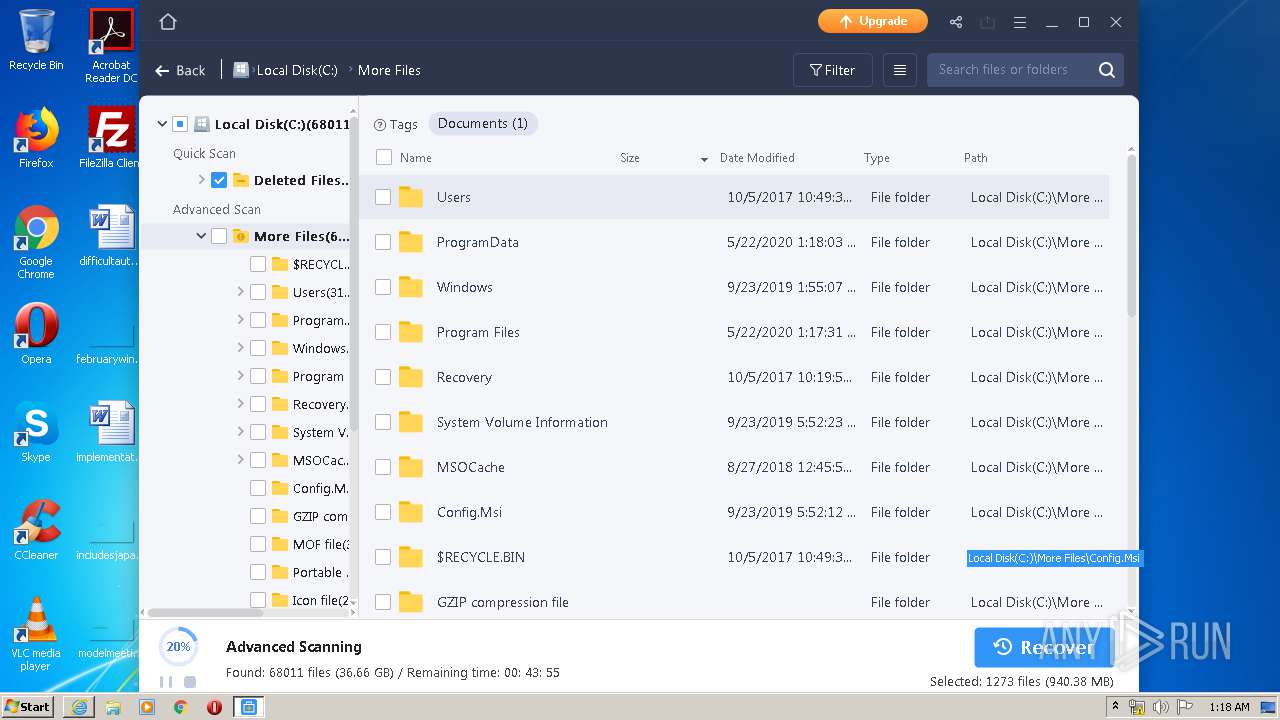The image size is (1280, 720).
Task: Click the Windows folder icon in list
Action: (411, 287)
